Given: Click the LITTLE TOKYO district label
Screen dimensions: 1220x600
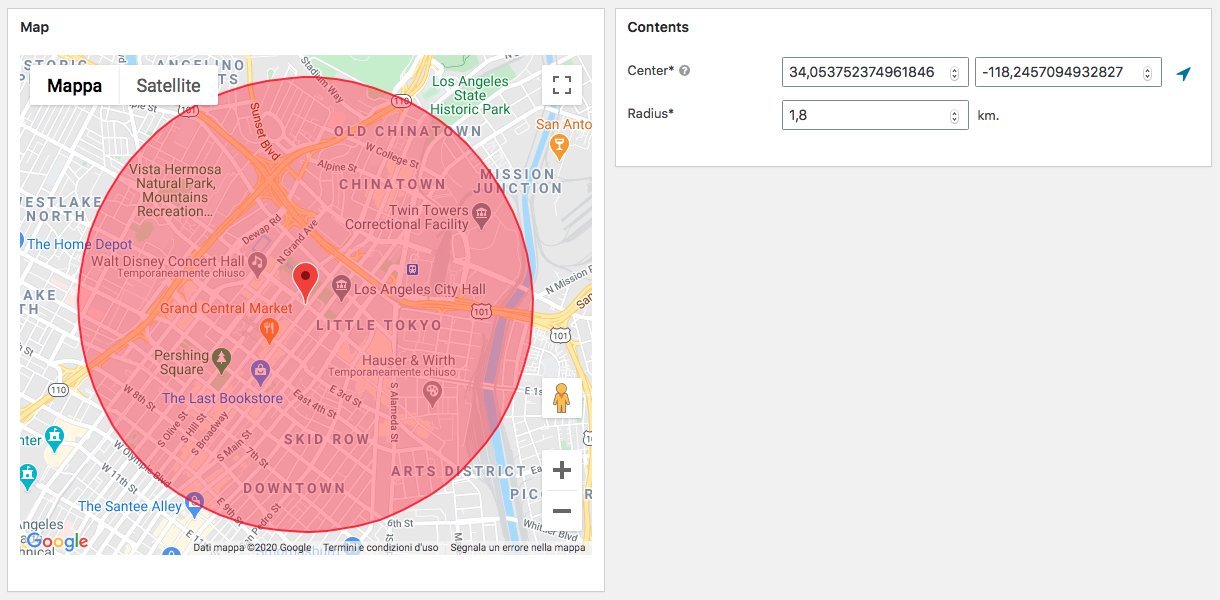Looking at the screenshot, I should (379, 325).
